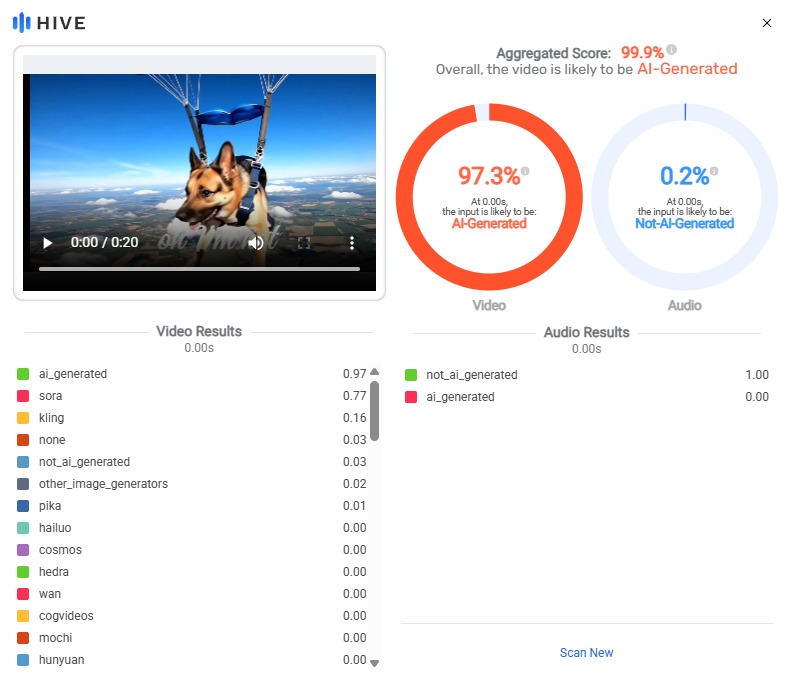Screen dimensions: 788x683
Task: Click the 'hailuo' label
Action: click(55, 528)
